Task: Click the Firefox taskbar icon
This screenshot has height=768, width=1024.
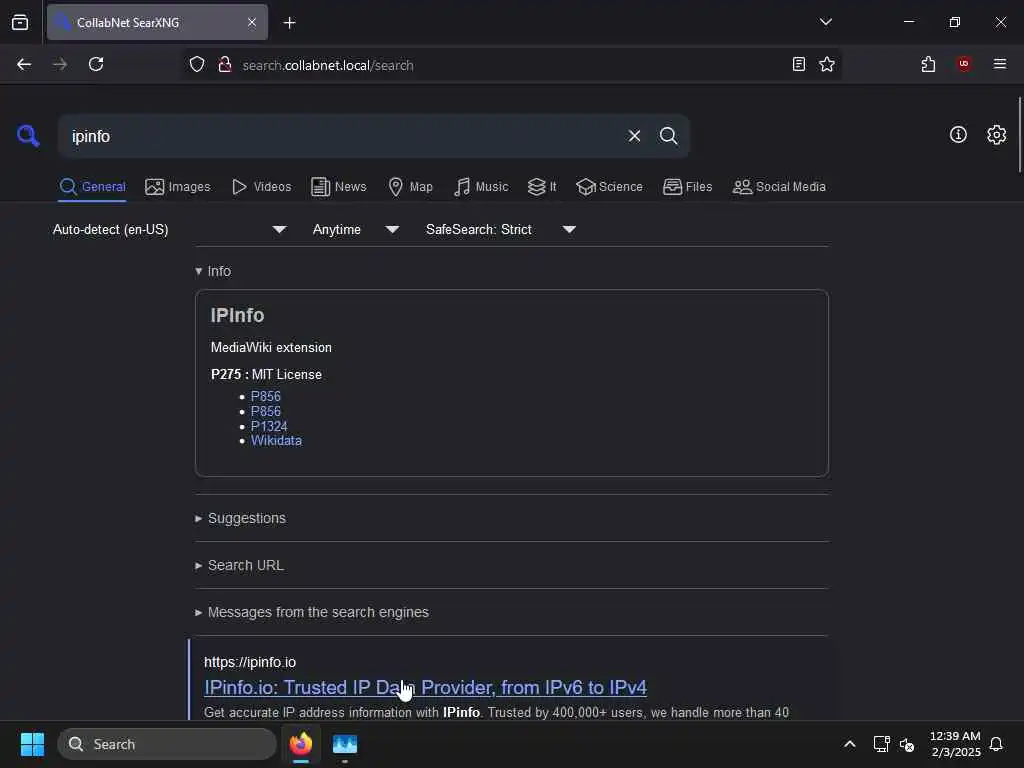Action: [x=301, y=744]
